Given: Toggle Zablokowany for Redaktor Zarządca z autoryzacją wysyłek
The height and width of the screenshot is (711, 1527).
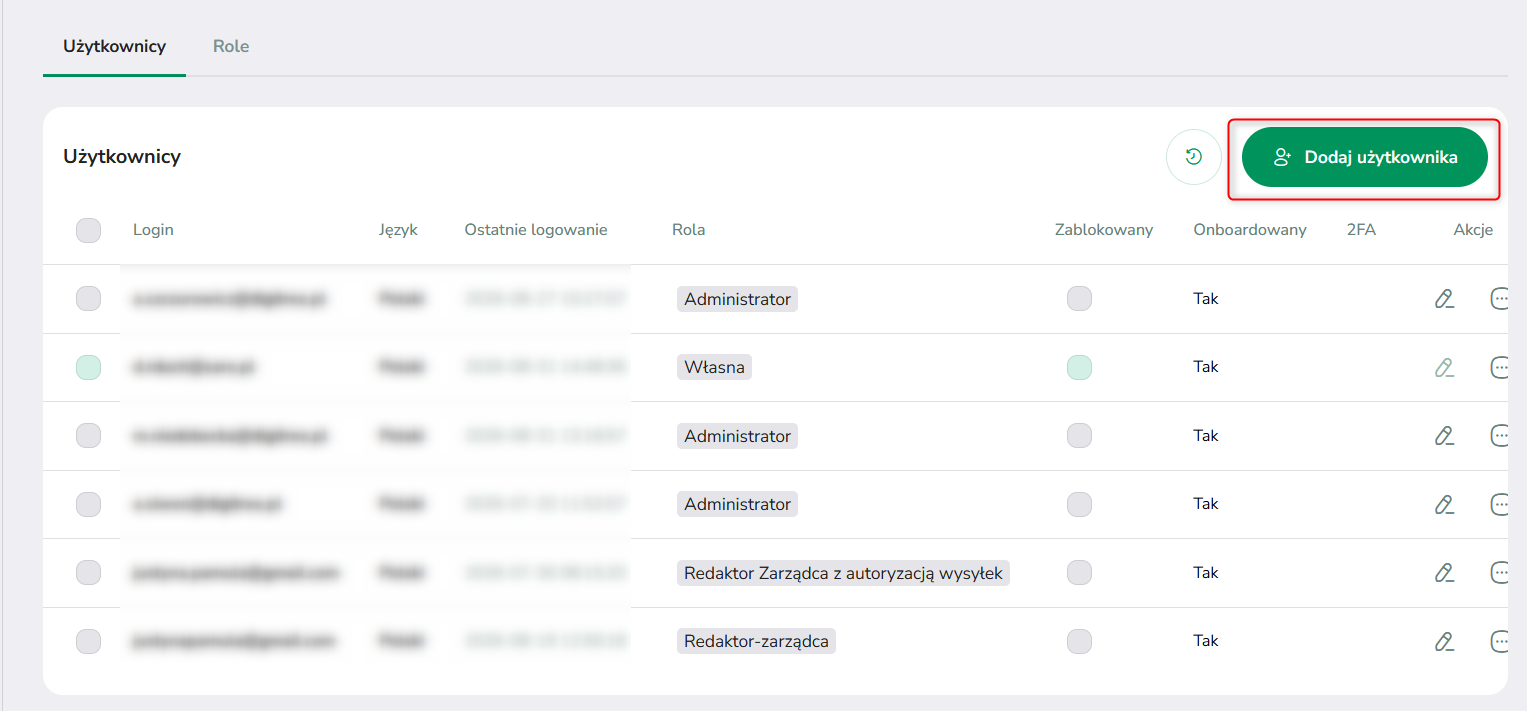Looking at the screenshot, I should click(x=1079, y=573).
